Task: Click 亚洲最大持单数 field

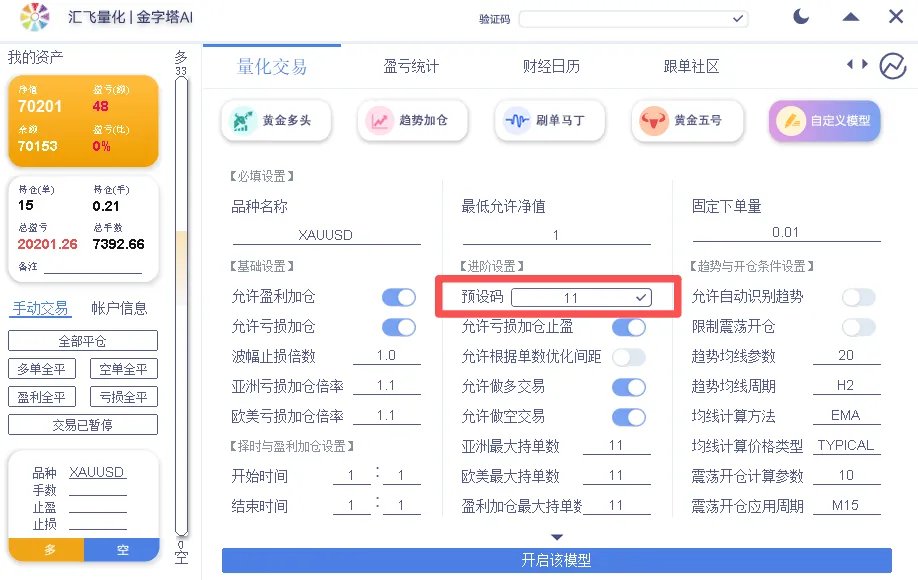Action: click(x=616, y=445)
